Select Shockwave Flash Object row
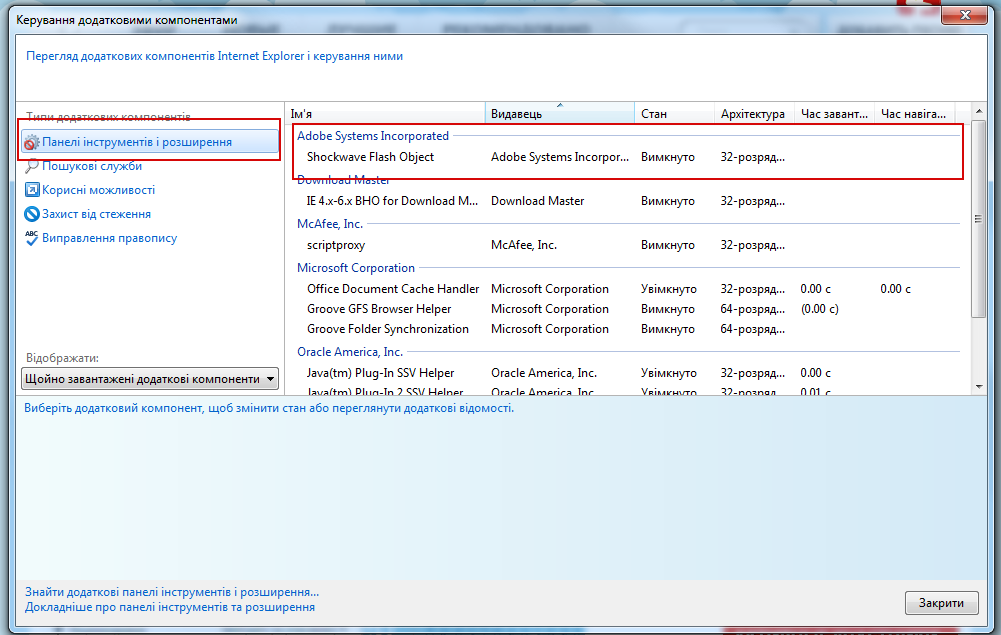Image resolution: width=1001 pixels, height=635 pixels. tap(626, 157)
